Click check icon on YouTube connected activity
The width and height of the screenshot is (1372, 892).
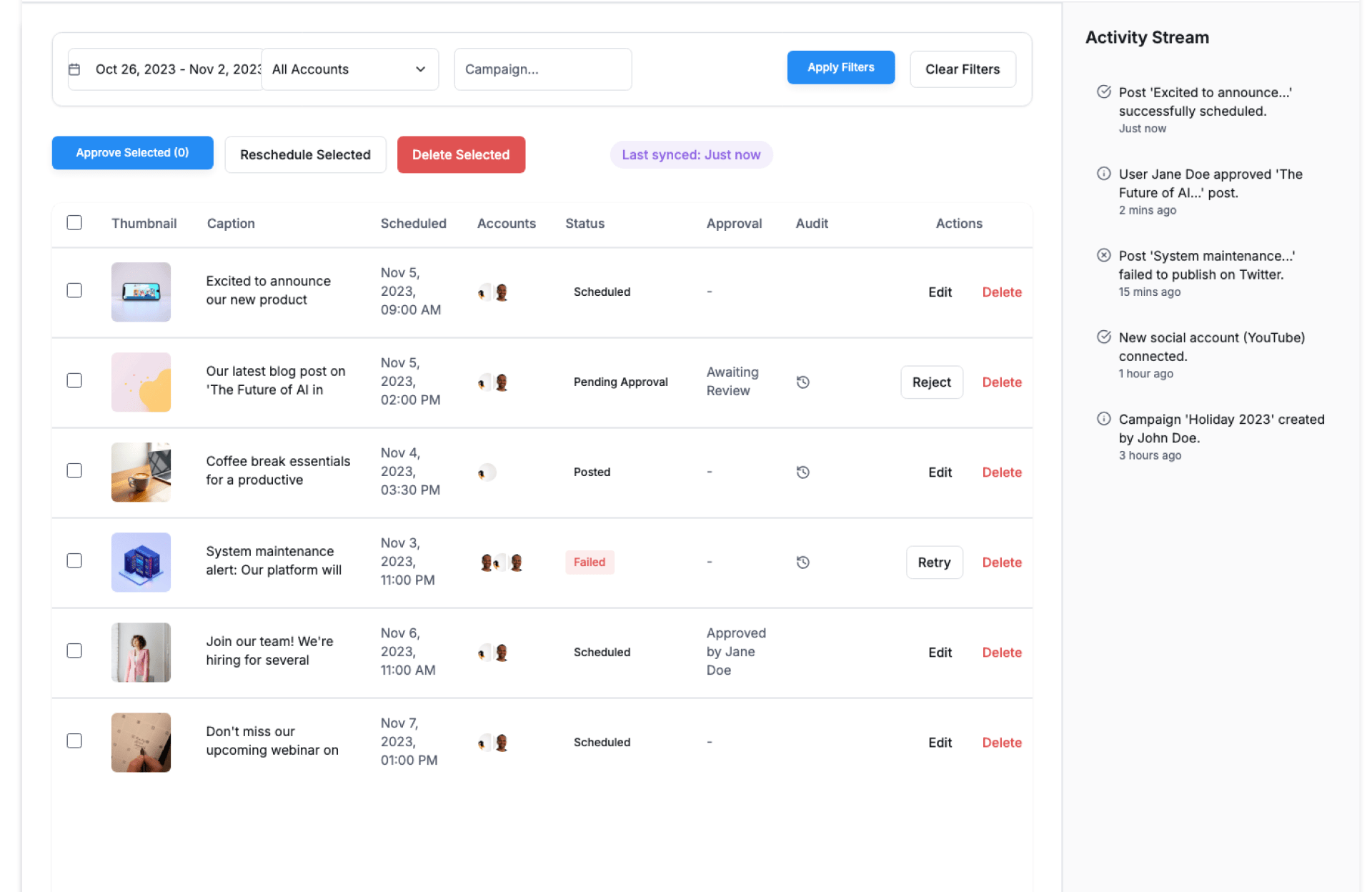click(1103, 337)
